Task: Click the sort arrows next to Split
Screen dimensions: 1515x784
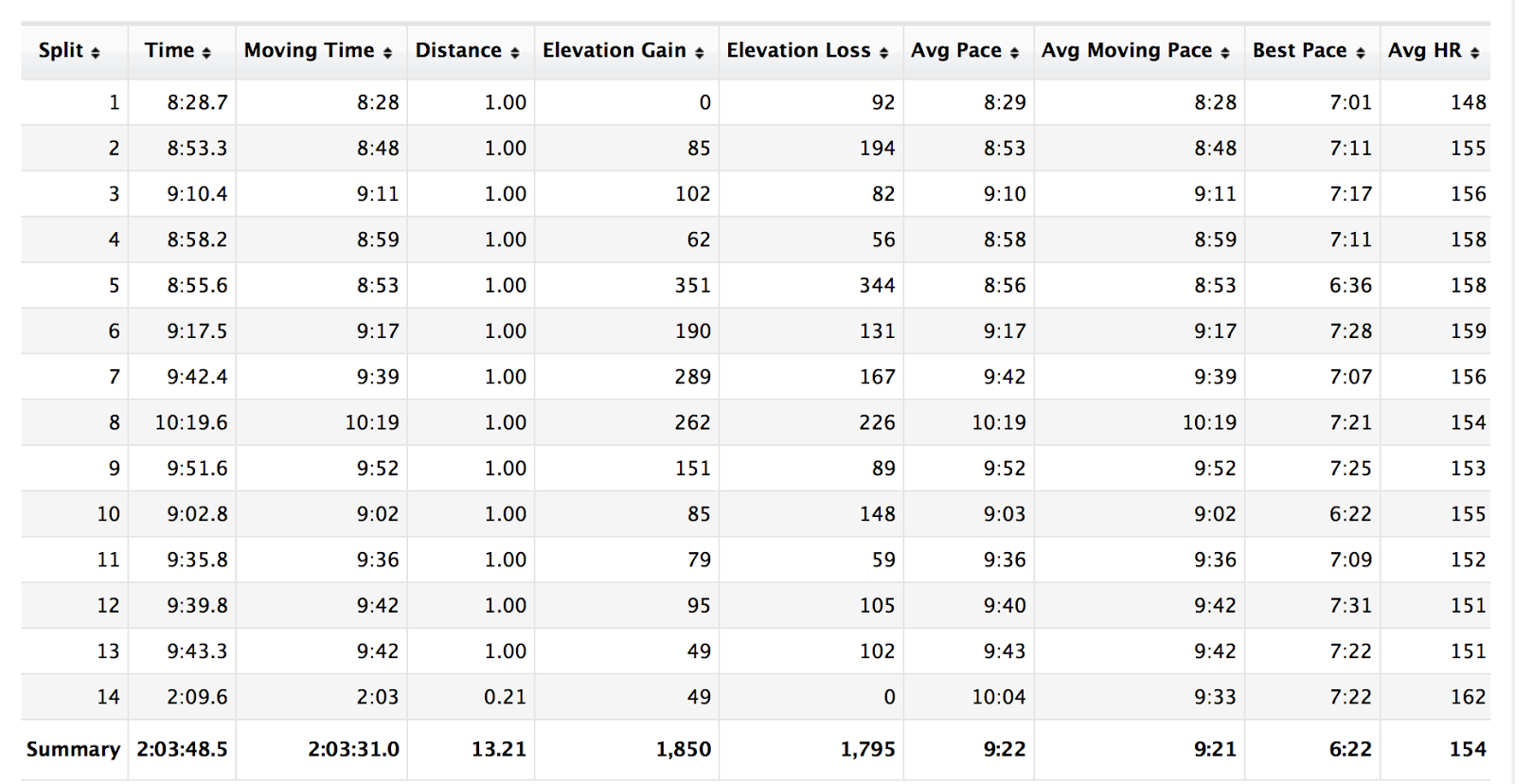Action: tap(96, 53)
